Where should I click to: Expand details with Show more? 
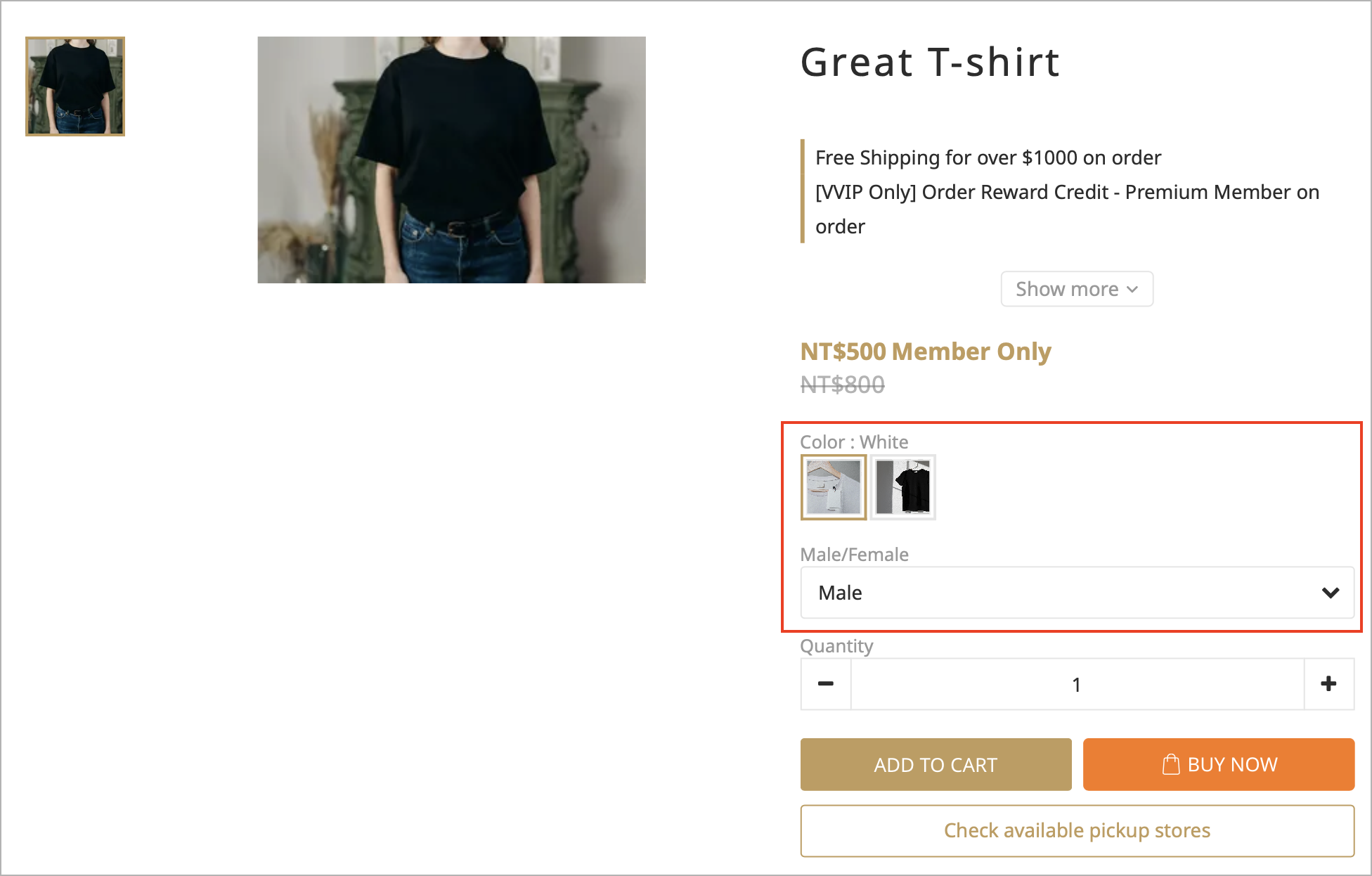coord(1077,289)
